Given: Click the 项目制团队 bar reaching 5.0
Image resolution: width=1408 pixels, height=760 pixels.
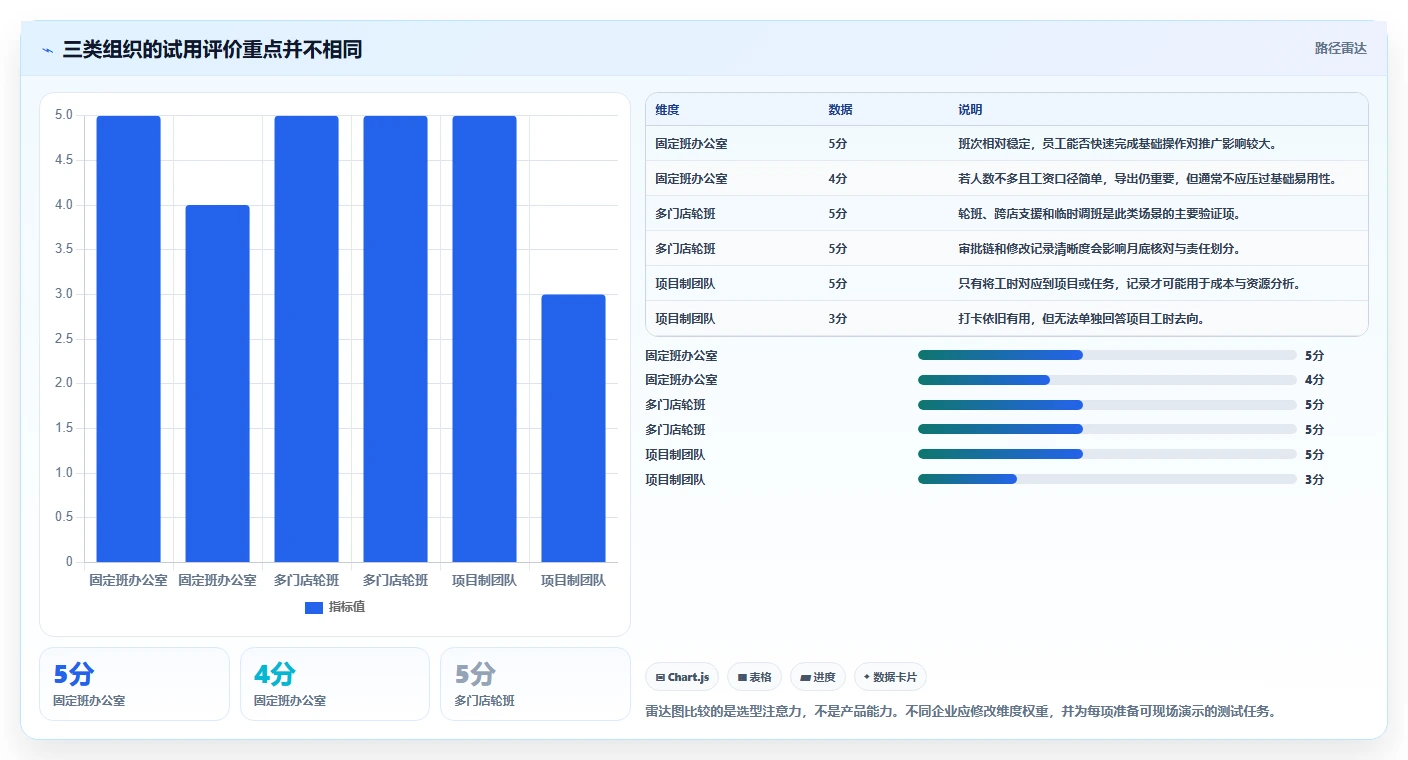Looking at the screenshot, I should click(484, 339).
